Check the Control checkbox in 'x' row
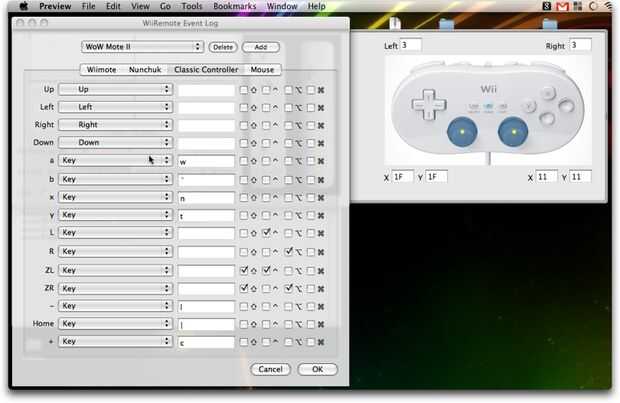Viewport: 620px width, 403px height. [x=267, y=197]
